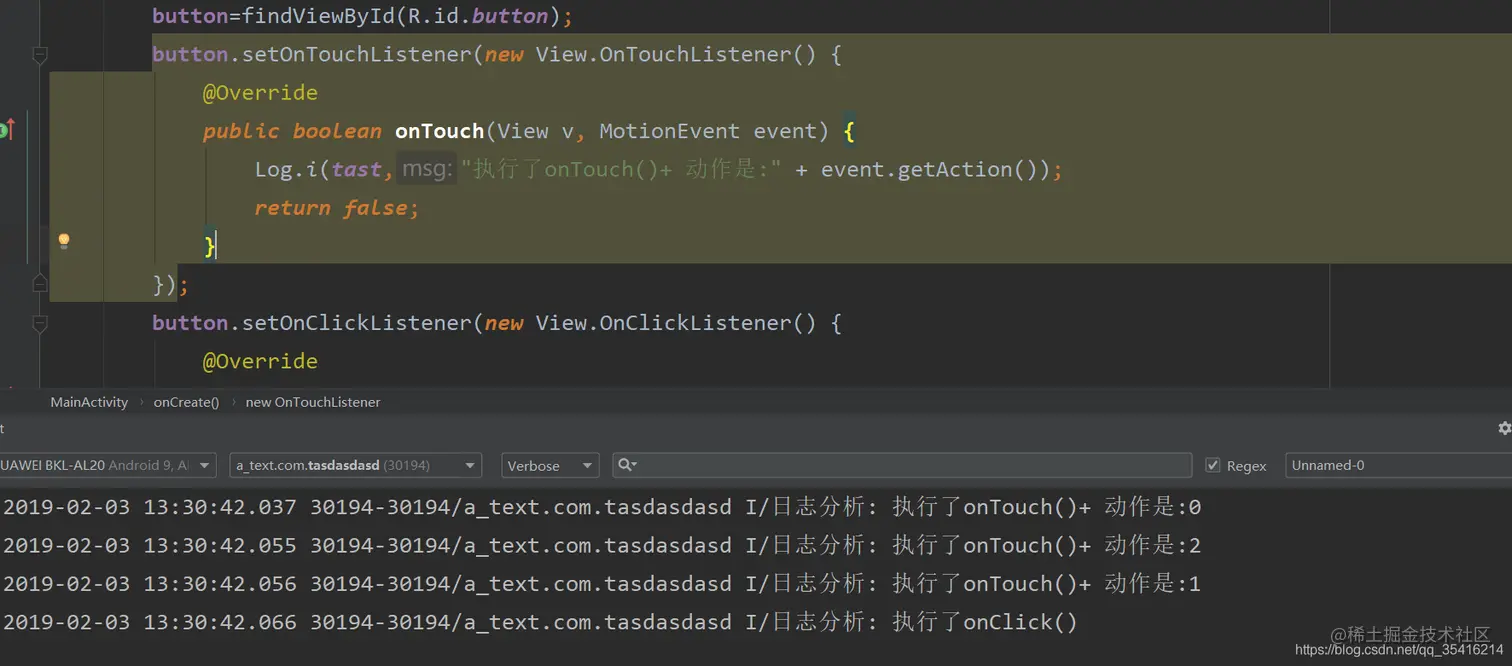Click the 'public boolean' keywords
This screenshot has height=666, width=1512.
(292, 131)
